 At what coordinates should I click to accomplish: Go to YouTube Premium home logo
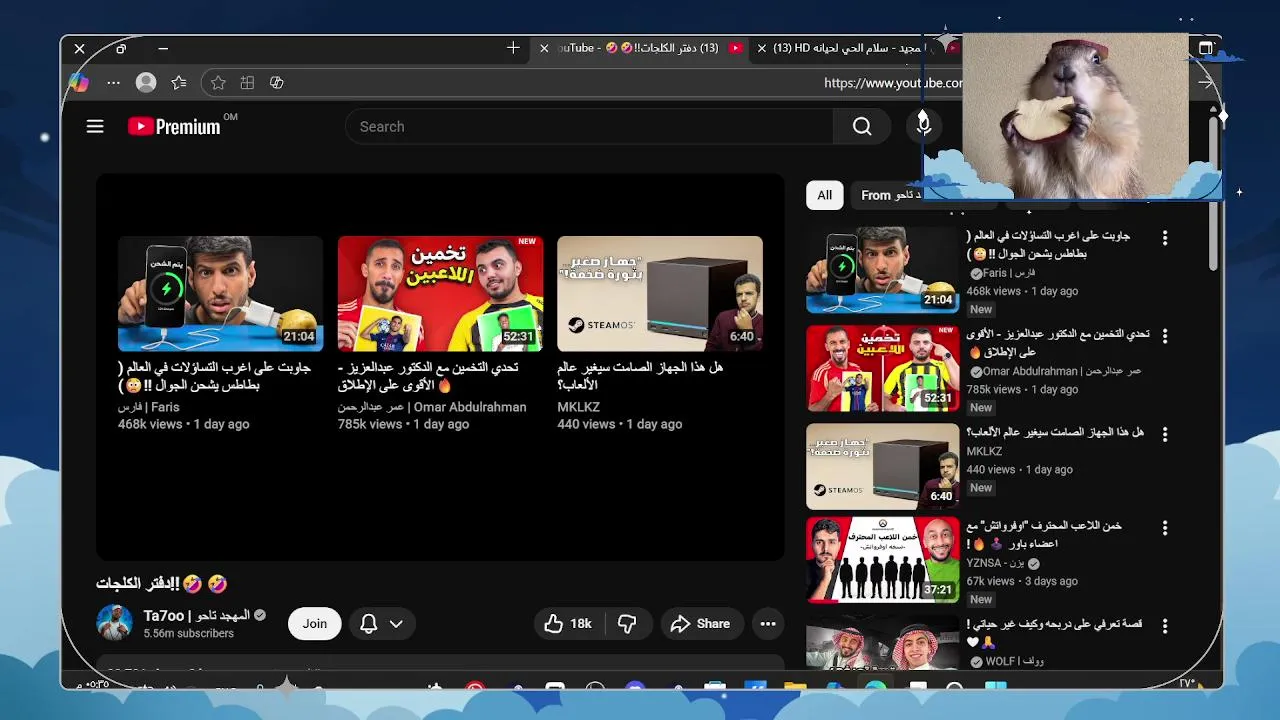click(x=174, y=126)
